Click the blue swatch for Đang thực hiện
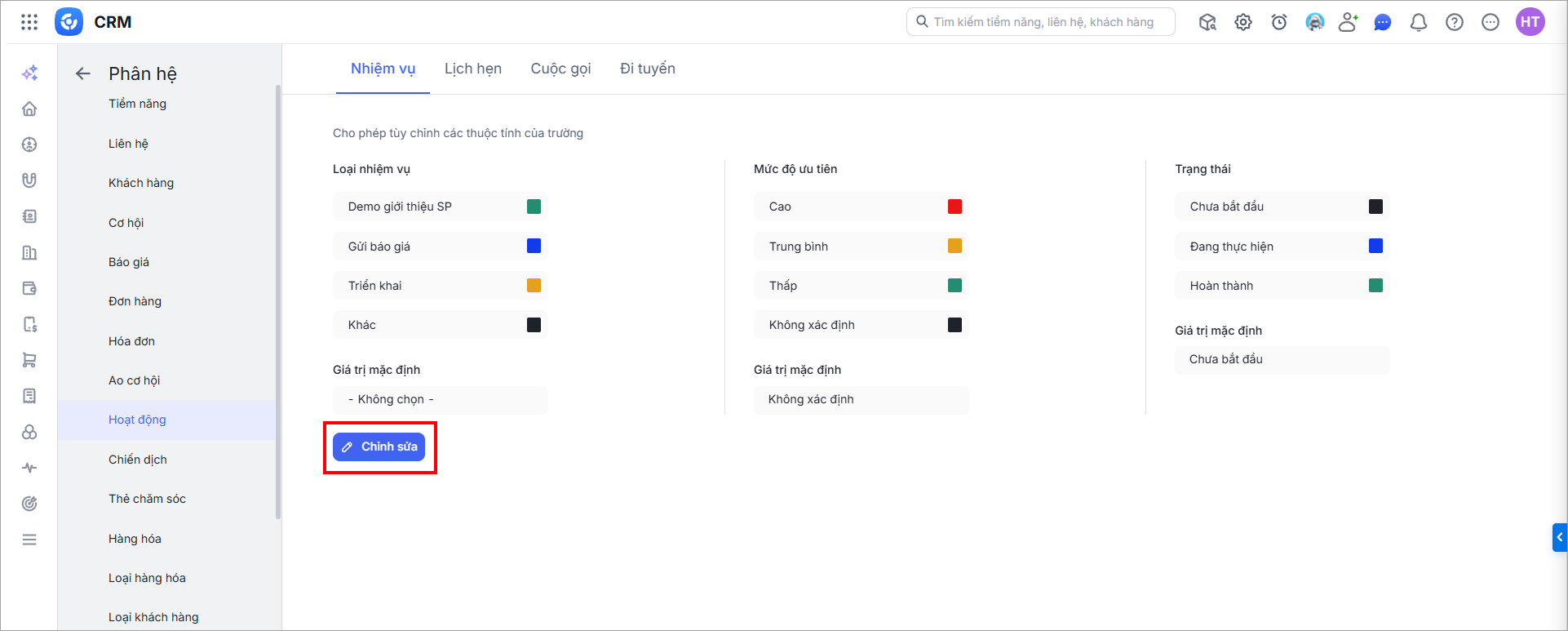The width and height of the screenshot is (1568, 631). click(x=1375, y=246)
